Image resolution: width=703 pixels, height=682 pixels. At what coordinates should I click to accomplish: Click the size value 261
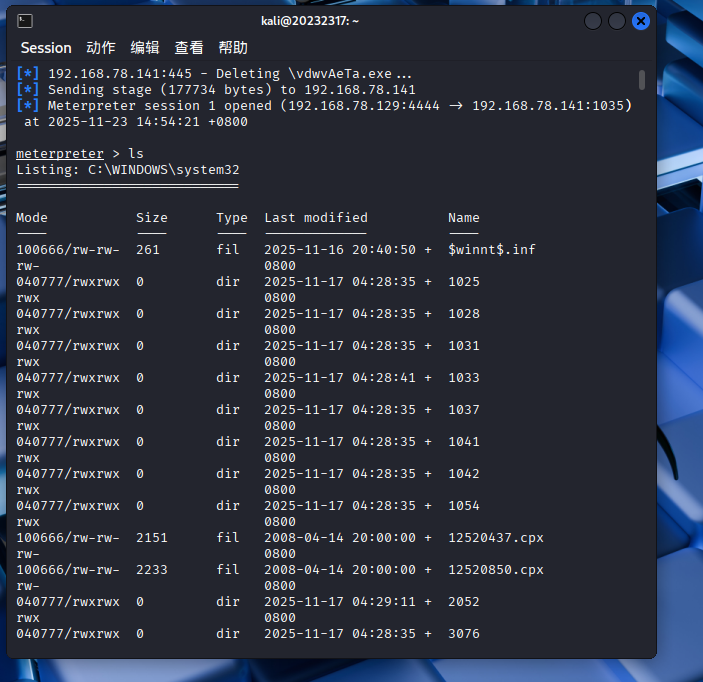pyautogui.click(x=148, y=250)
